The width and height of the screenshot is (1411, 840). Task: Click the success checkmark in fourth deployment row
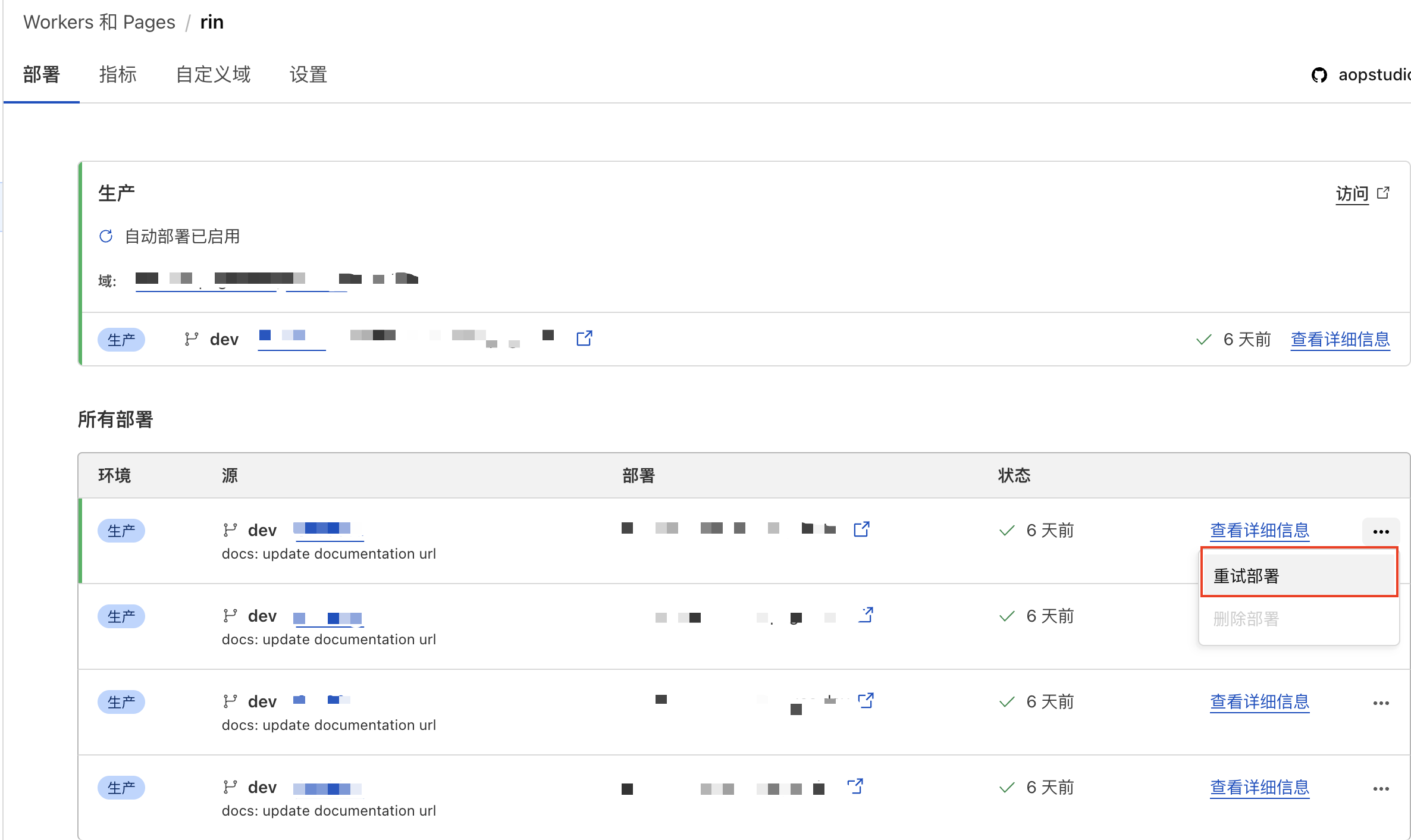(1006, 787)
